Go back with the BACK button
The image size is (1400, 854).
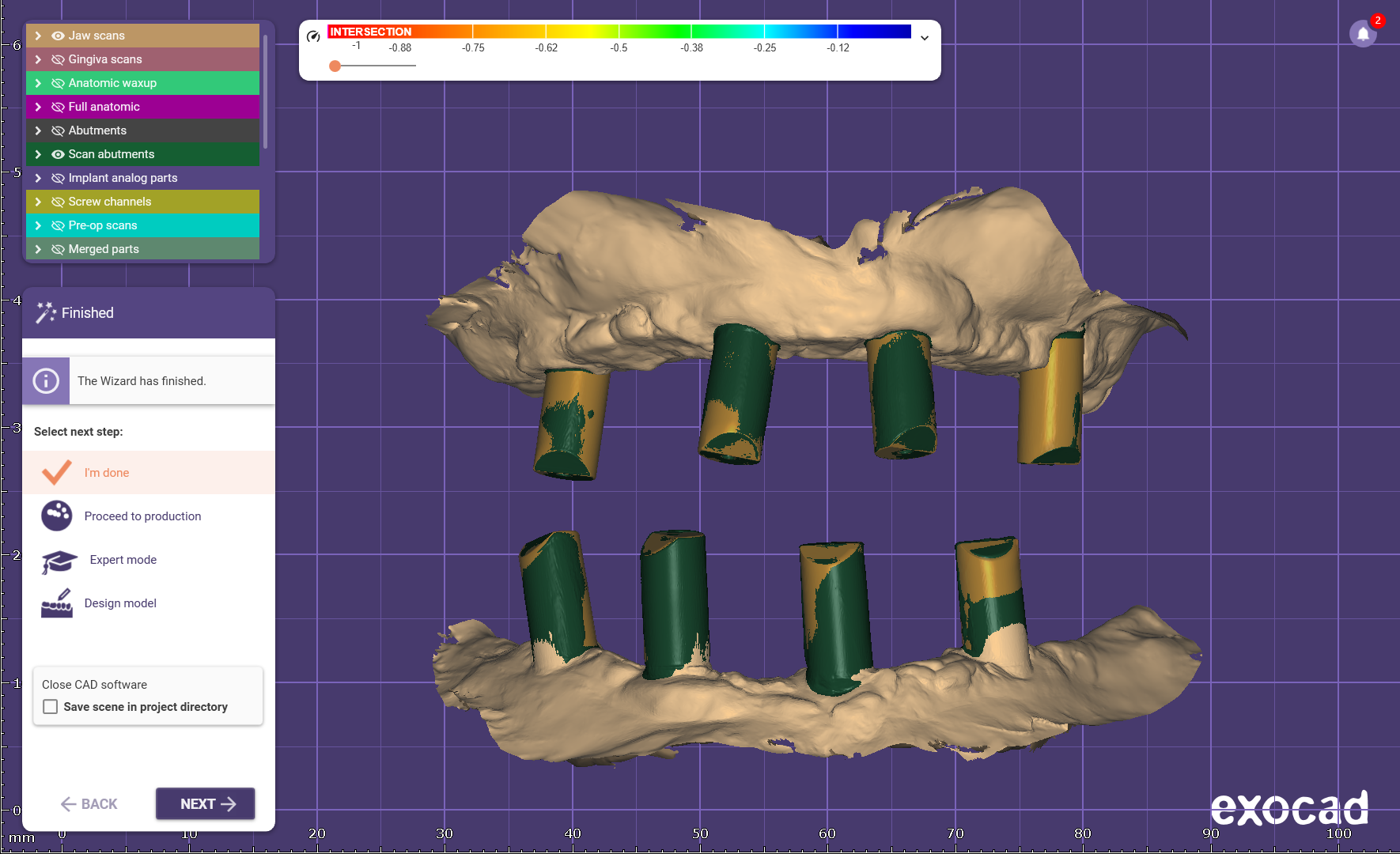[x=89, y=804]
